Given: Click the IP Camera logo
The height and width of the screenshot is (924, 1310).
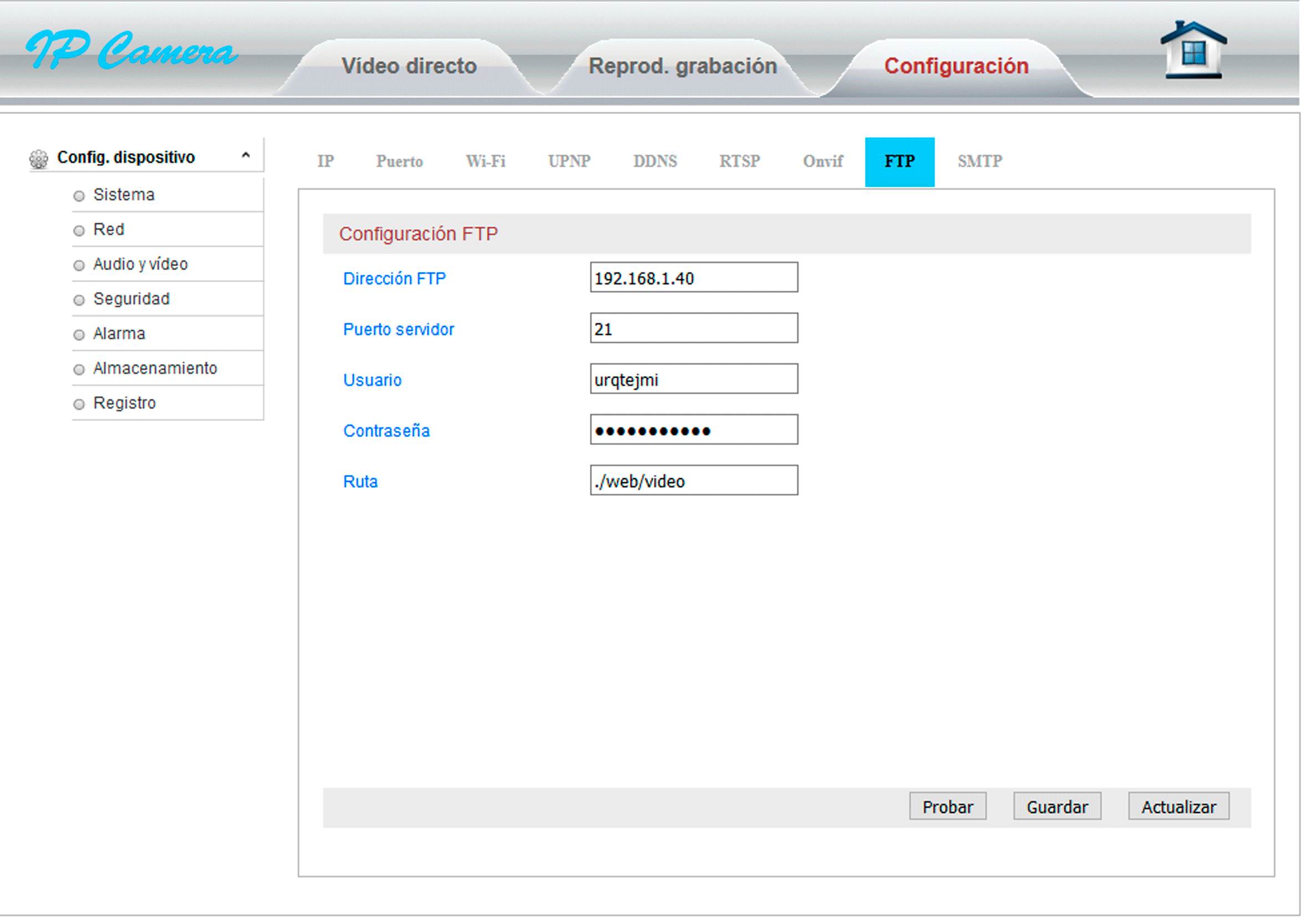Looking at the screenshot, I should pos(131,50).
